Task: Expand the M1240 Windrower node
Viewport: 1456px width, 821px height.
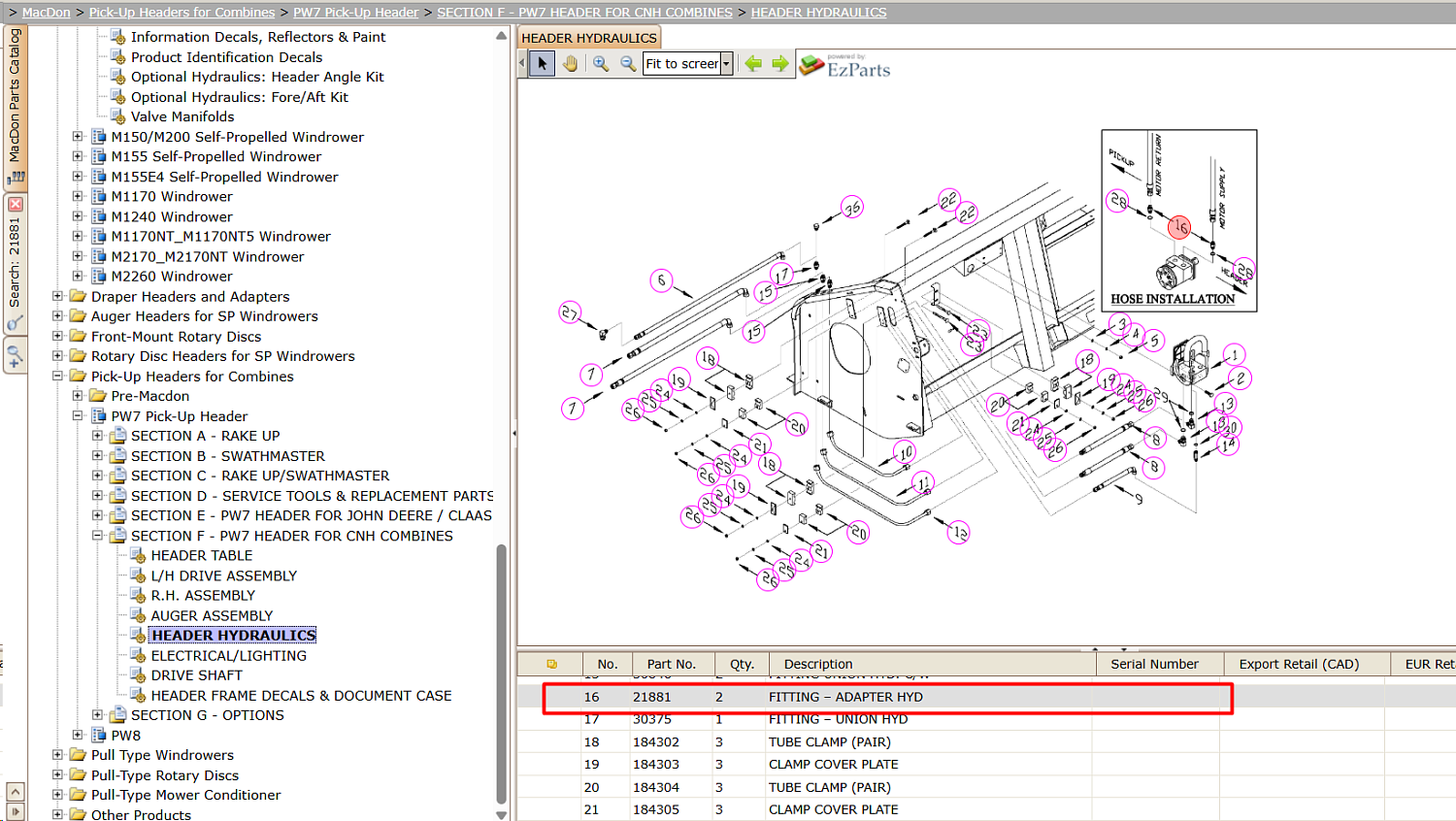Action: [78, 216]
